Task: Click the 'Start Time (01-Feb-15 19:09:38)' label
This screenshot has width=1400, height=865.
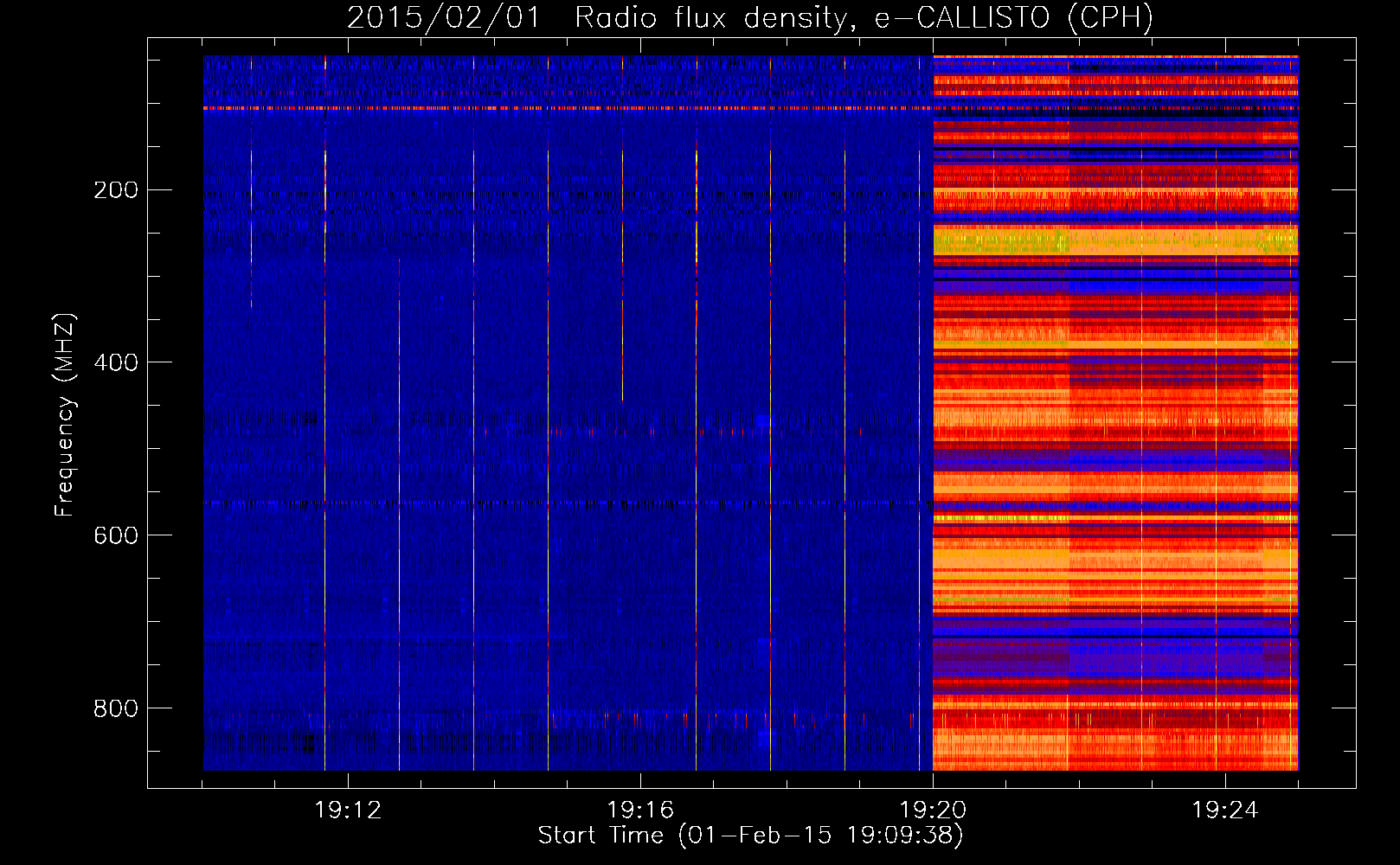Action: click(x=750, y=836)
